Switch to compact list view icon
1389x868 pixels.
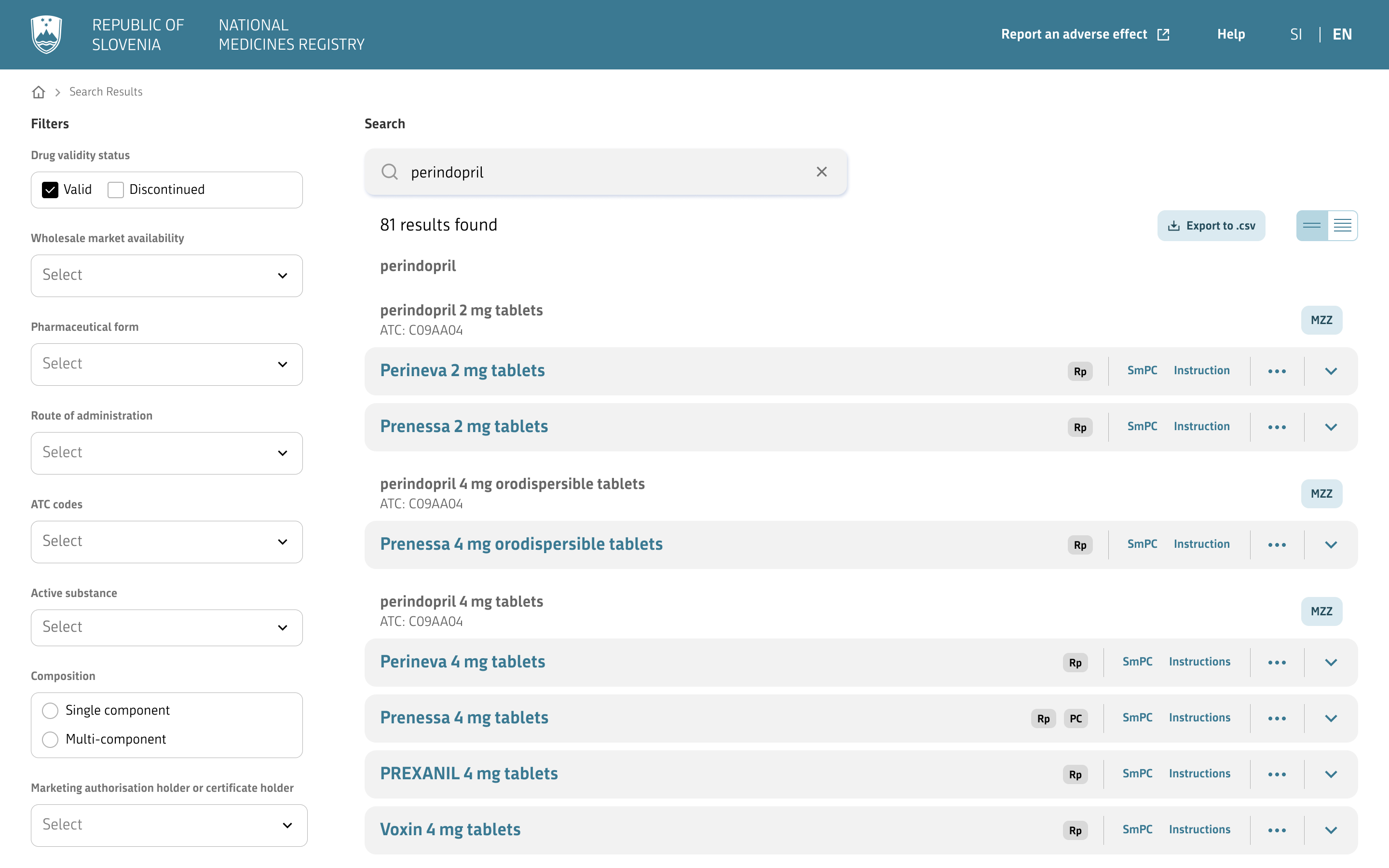click(x=1311, y=226)
